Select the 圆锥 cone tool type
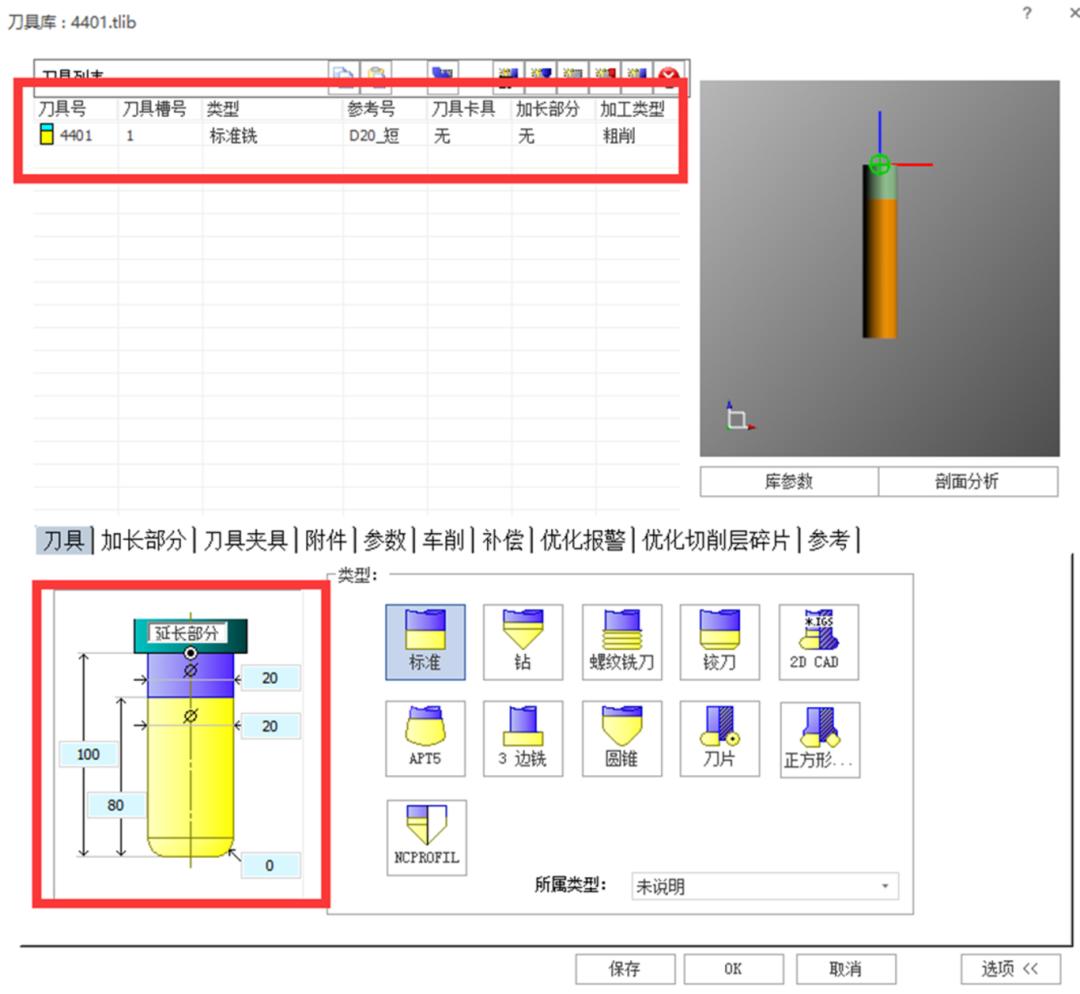 622,738
